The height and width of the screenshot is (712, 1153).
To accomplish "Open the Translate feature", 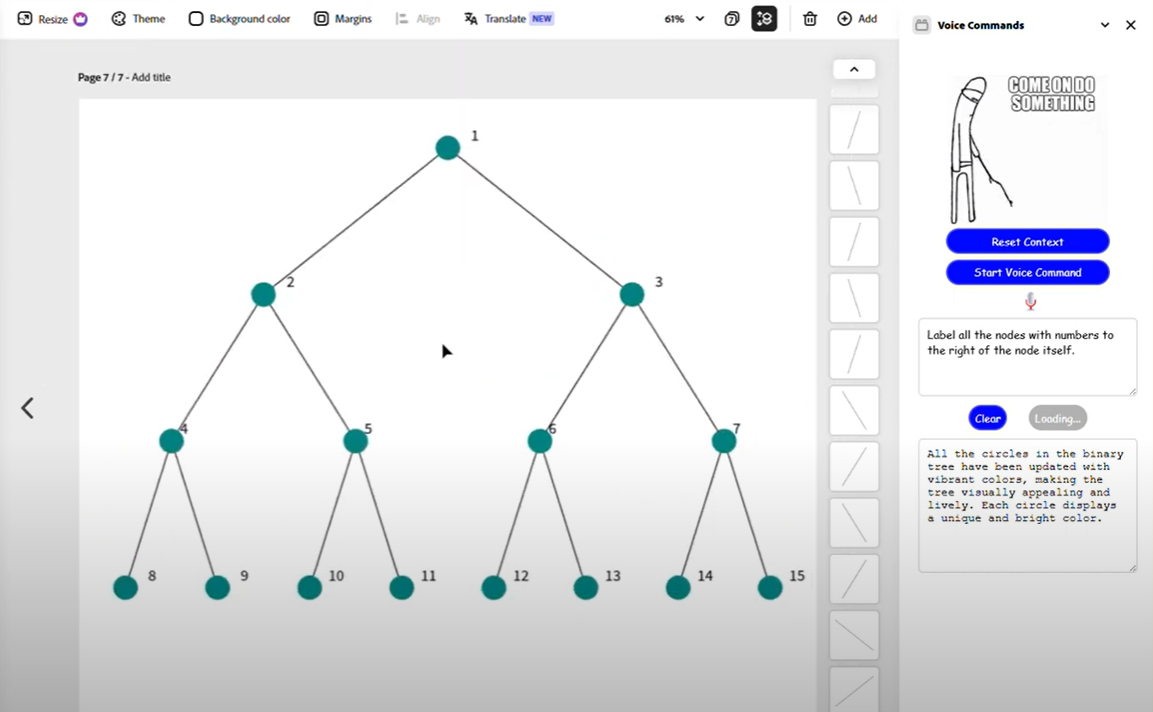I will tap(508, 18).
